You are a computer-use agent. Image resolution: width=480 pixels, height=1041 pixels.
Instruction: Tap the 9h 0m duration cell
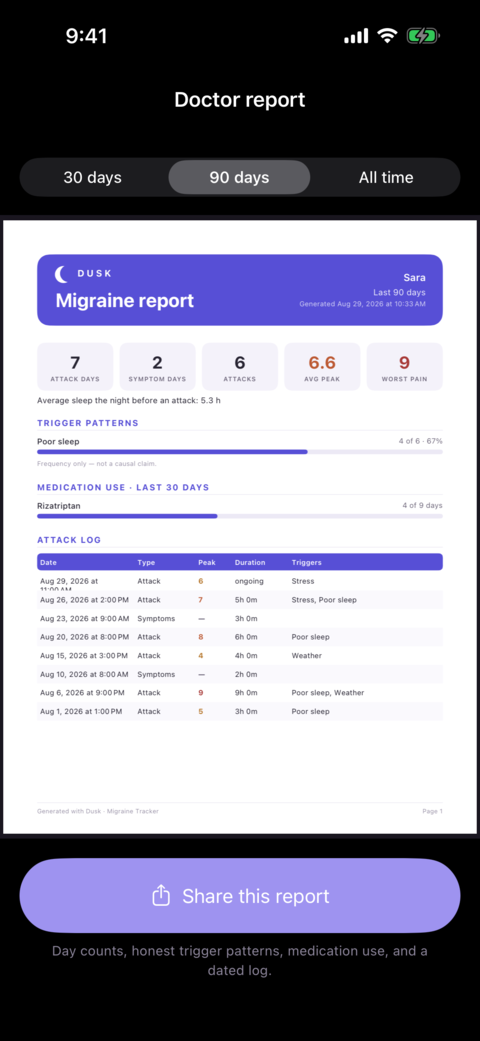[x=246, y=692]
